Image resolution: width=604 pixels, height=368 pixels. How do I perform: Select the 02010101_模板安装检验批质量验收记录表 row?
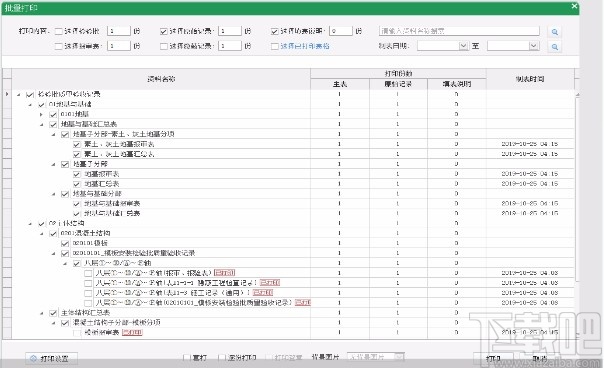tap(134, 253)
